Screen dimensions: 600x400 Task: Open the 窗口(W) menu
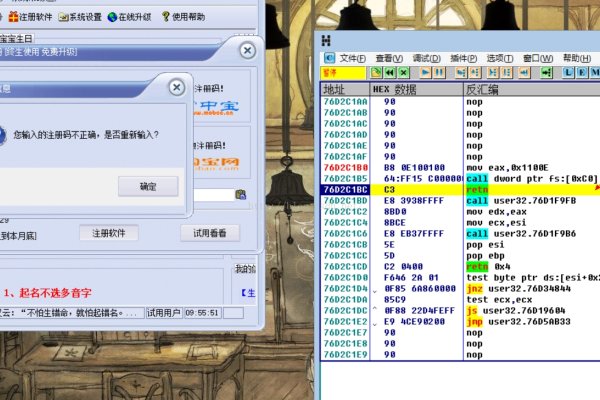(x=538, y=58)
